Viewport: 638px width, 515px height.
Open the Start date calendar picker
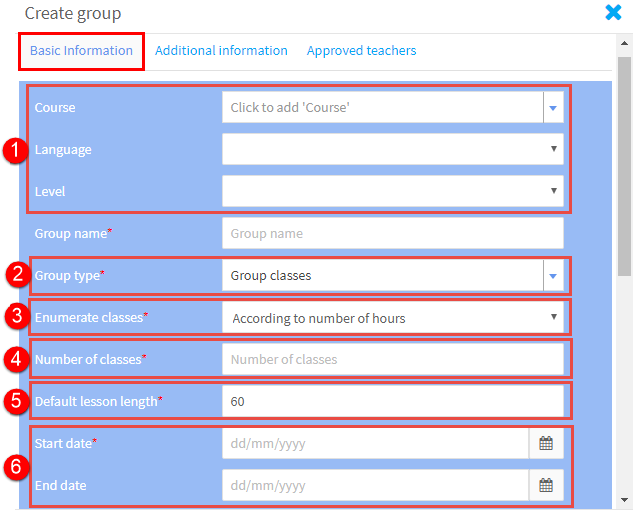546,443
